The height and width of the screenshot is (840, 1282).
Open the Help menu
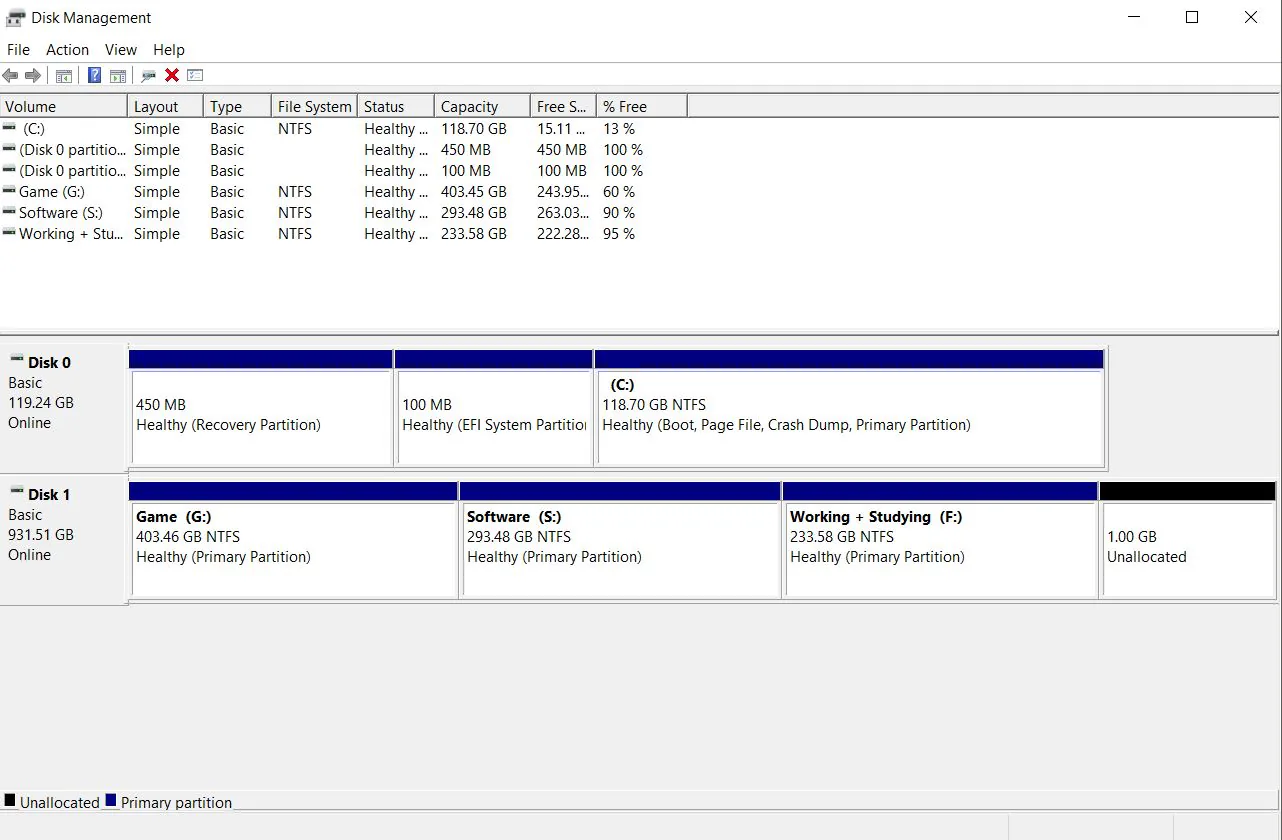[169, 50]
